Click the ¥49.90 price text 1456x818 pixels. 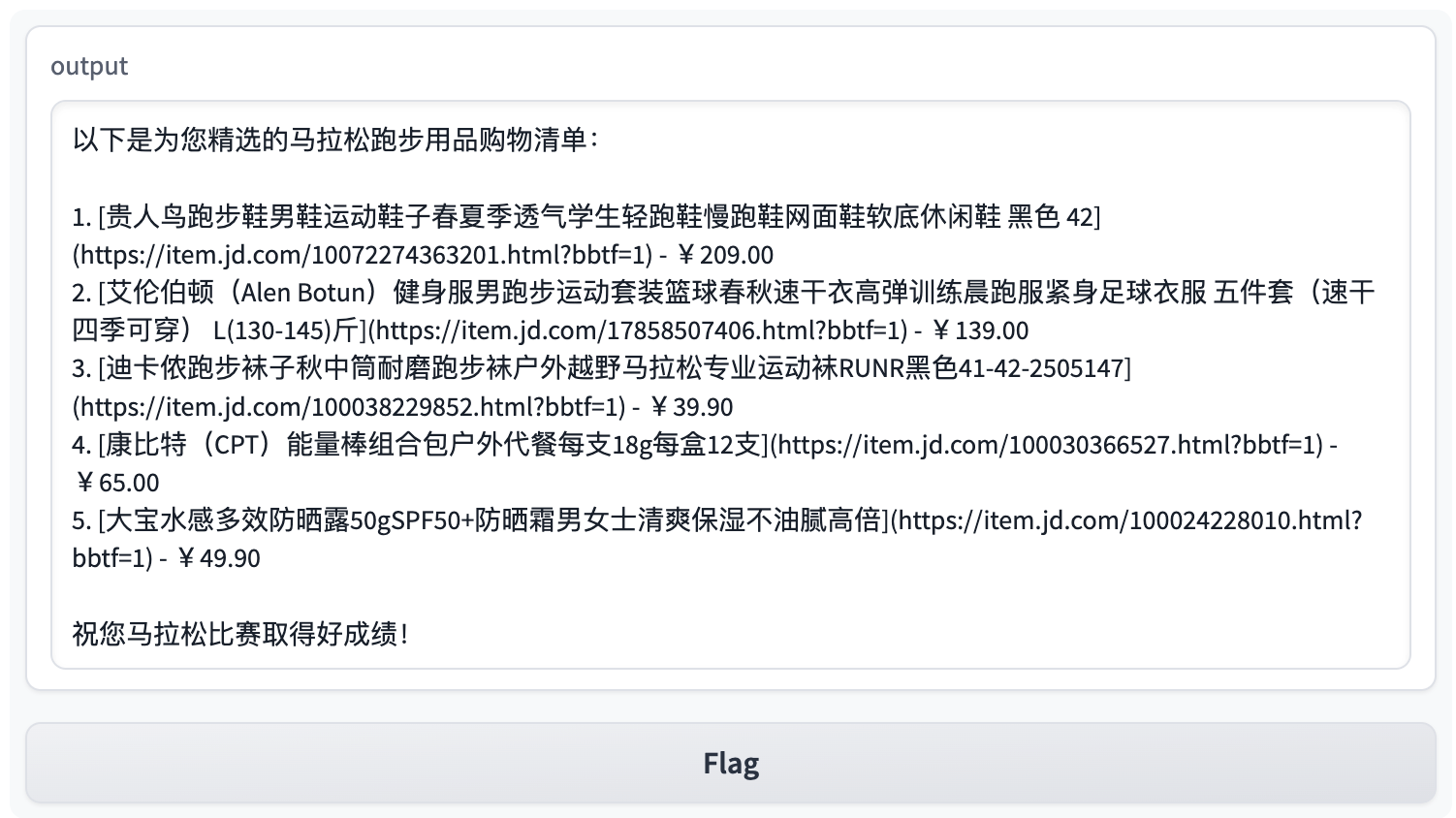[217, 558]
